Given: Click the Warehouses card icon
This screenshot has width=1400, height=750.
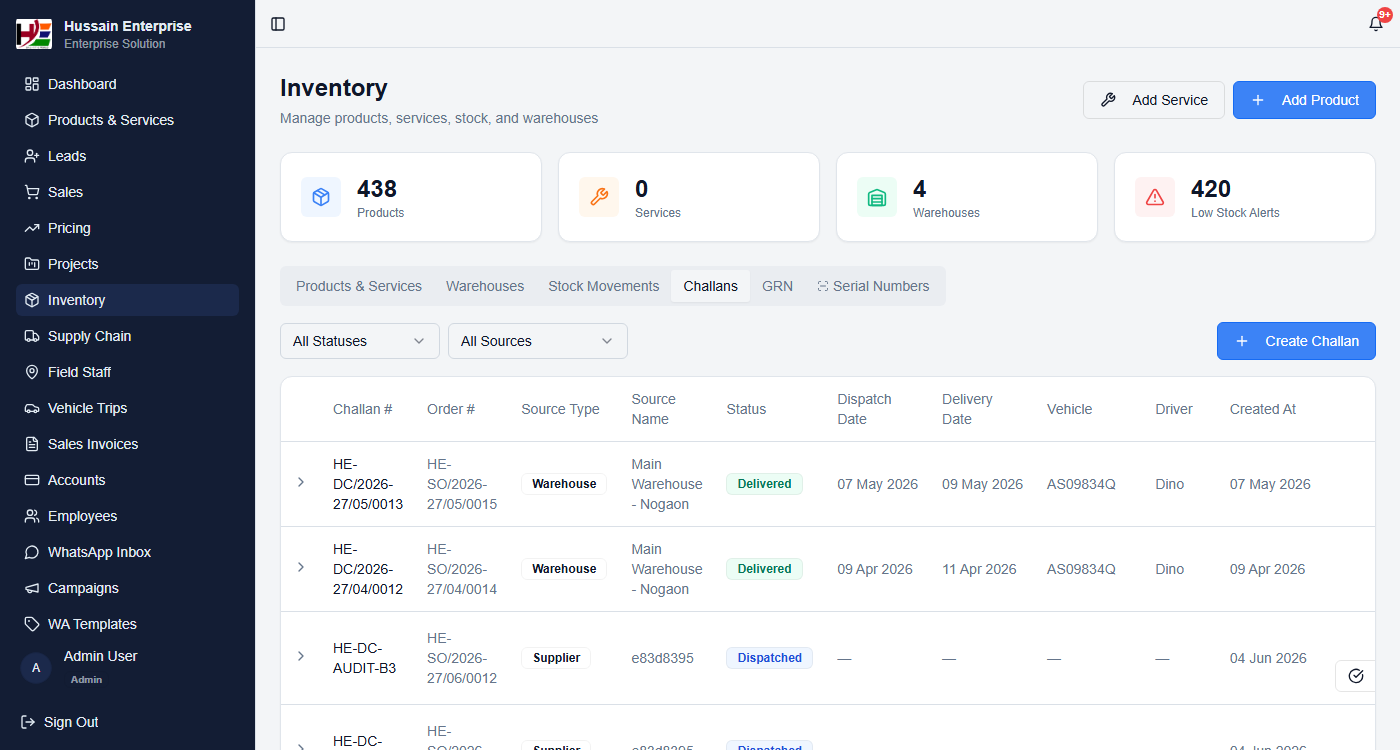Looking at the screenshot, I should point(877,197).
